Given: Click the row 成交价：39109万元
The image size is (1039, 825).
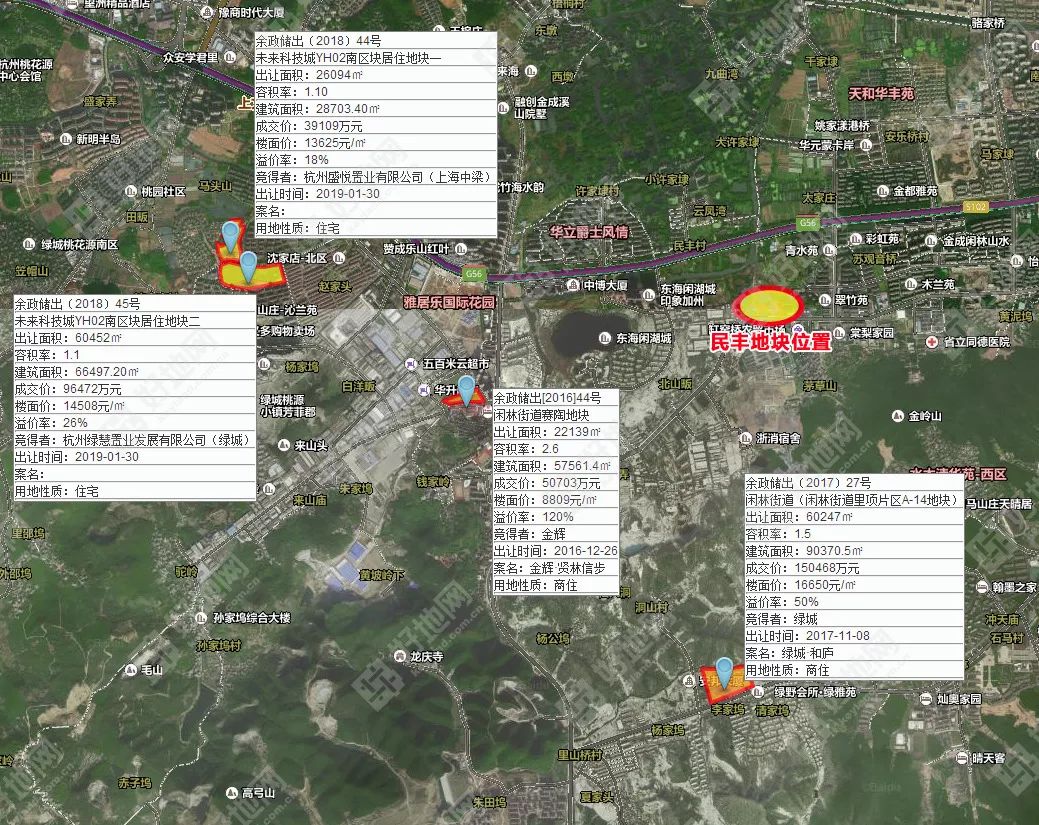Looking at the screenshot, I should coord(376,126).
